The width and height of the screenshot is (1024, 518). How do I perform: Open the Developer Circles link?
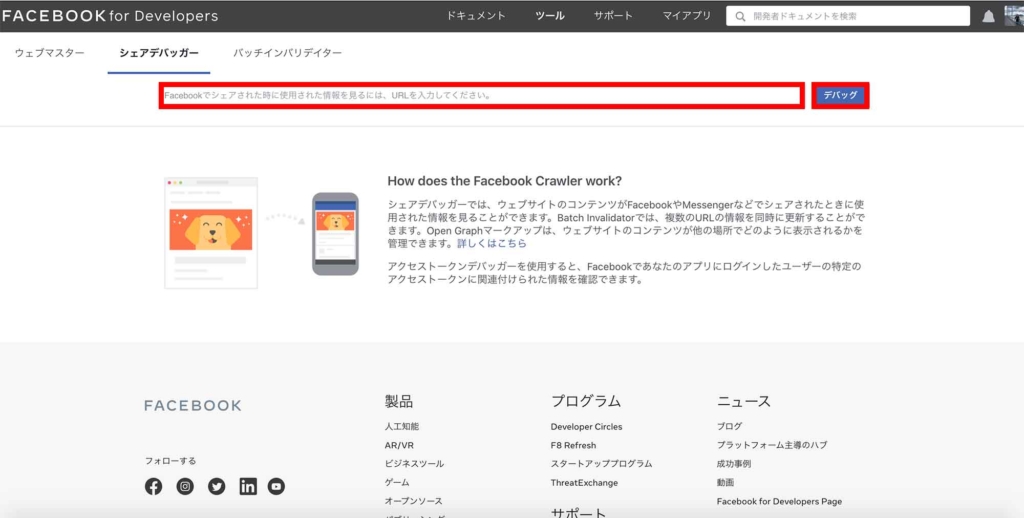point(586,427)
